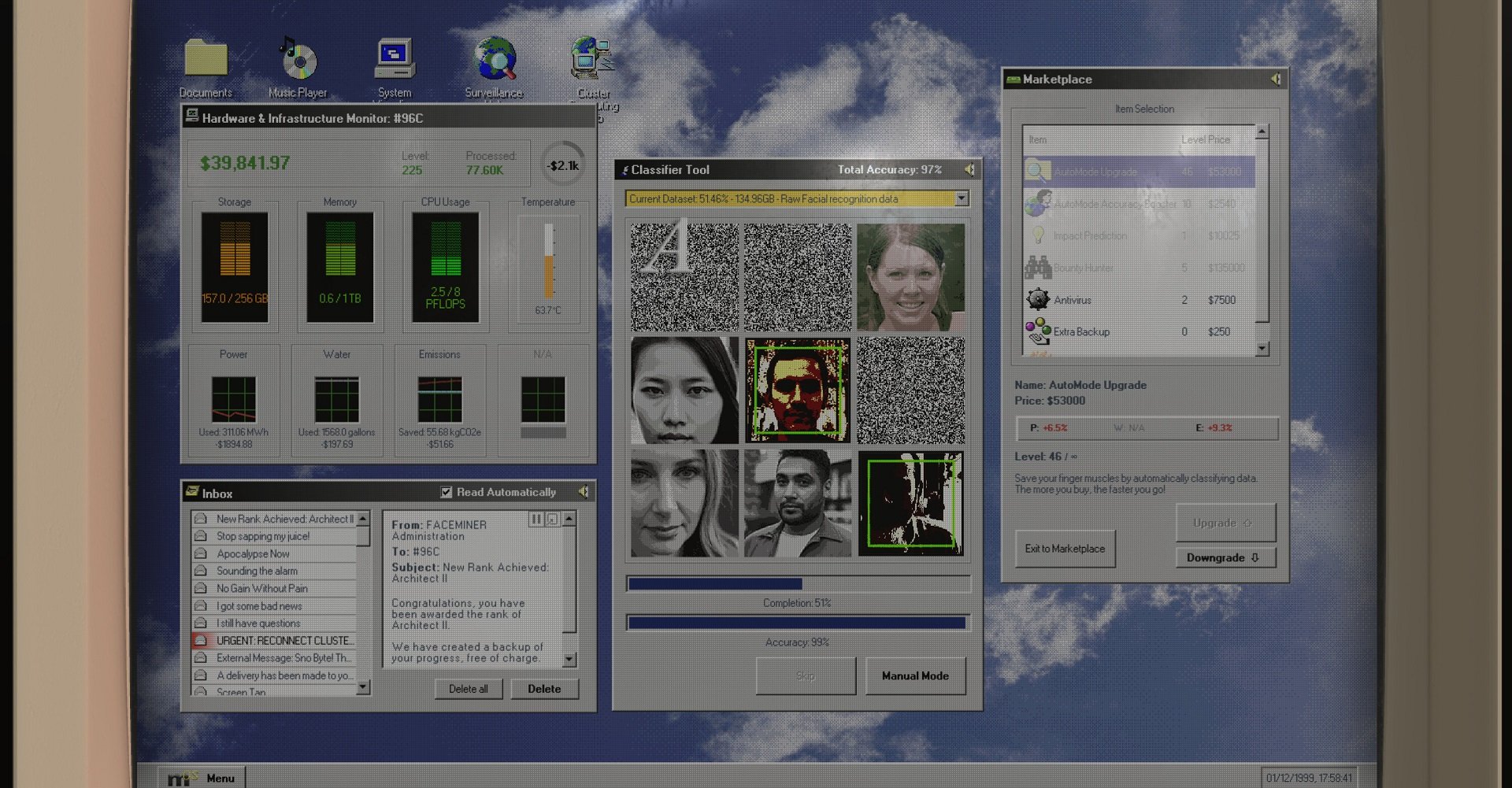Open the System Viewer desktop icon
Viewport: 1512px width, 788px height.
(394, 57)
